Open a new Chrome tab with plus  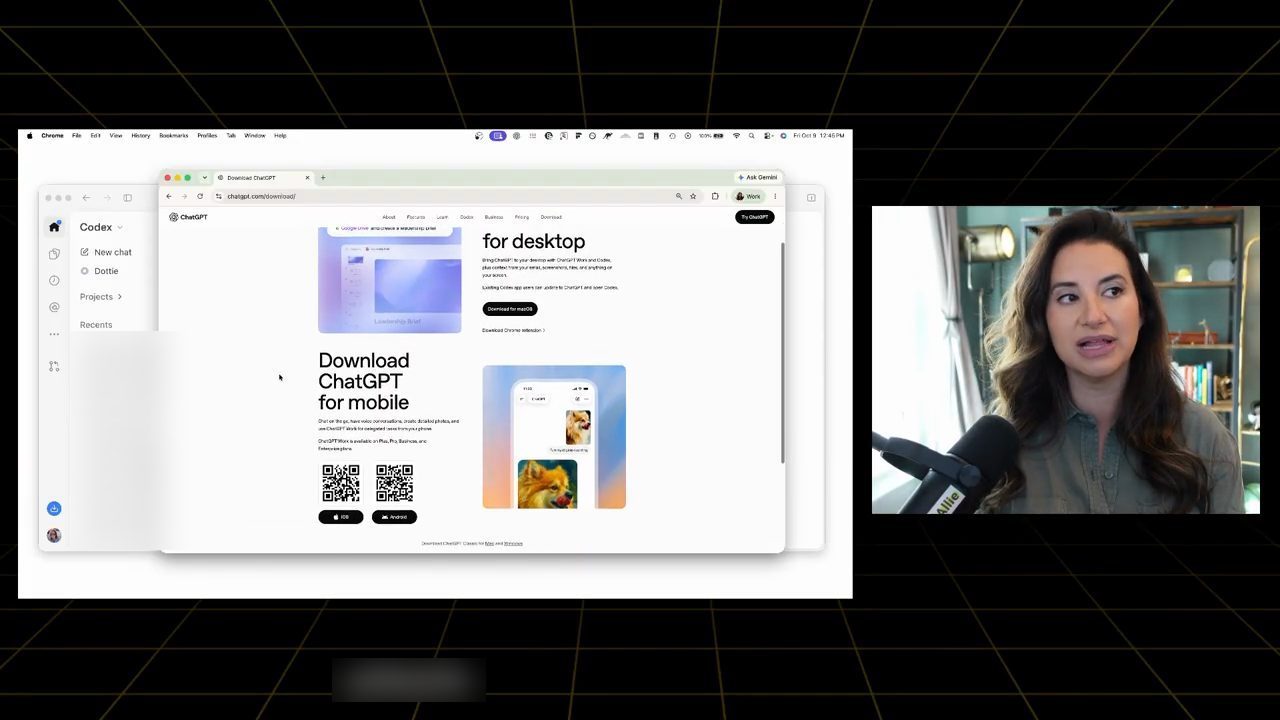pyautogui.click(x=323, y=178)
